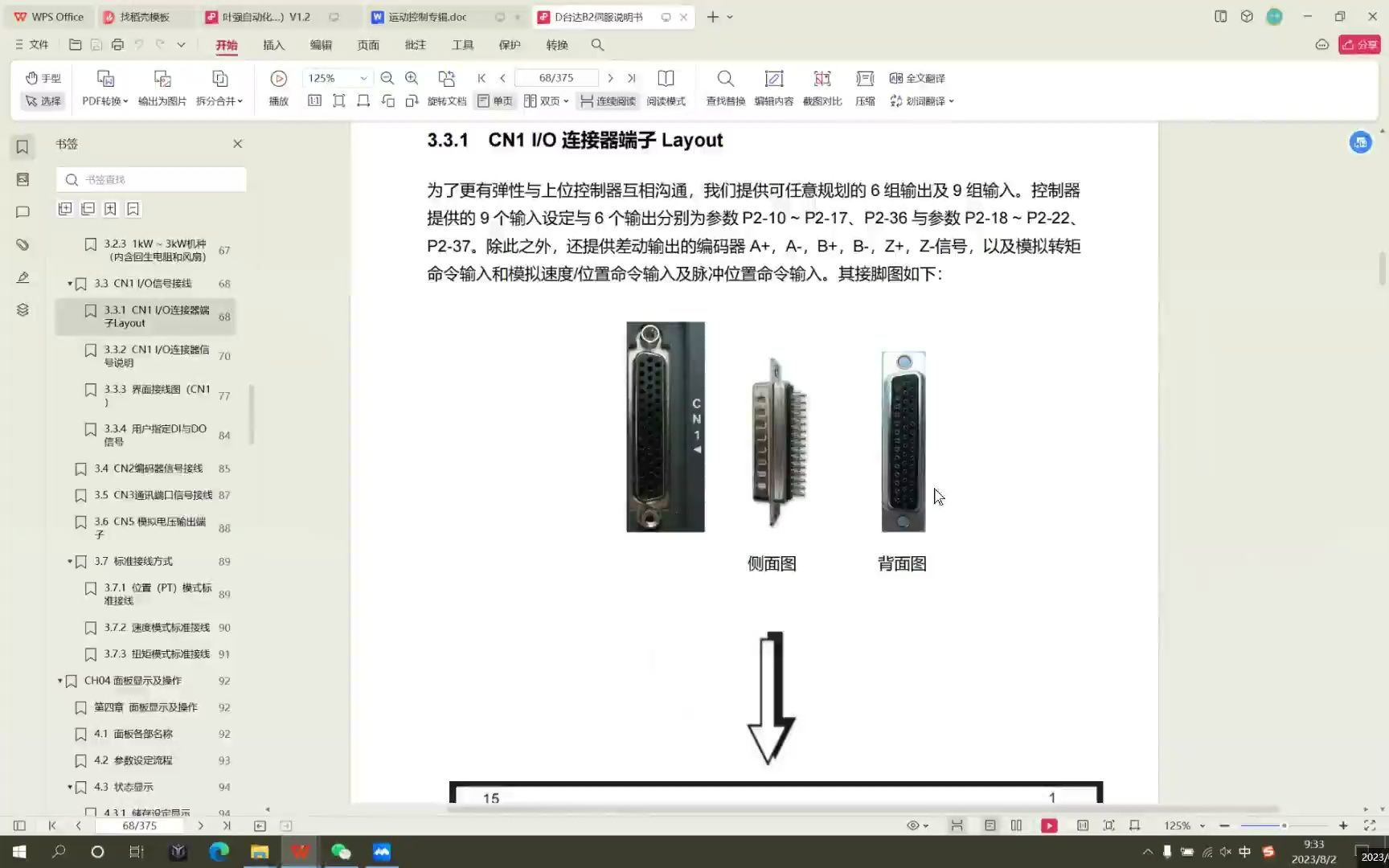Open Find and Replace (查找替换)
The image size is (1389, 868).
coord(725,87)
